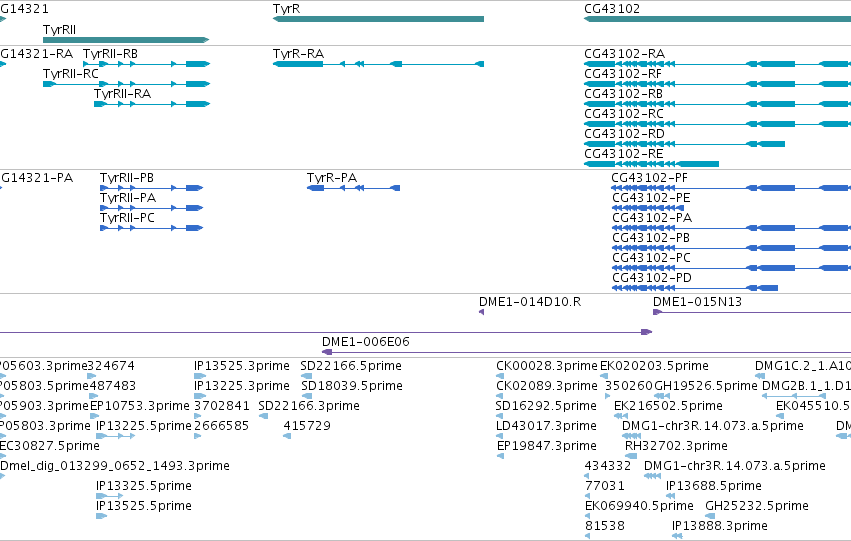Select the TyrR gene span bar
851x541 pixels.
coord(378,19)
